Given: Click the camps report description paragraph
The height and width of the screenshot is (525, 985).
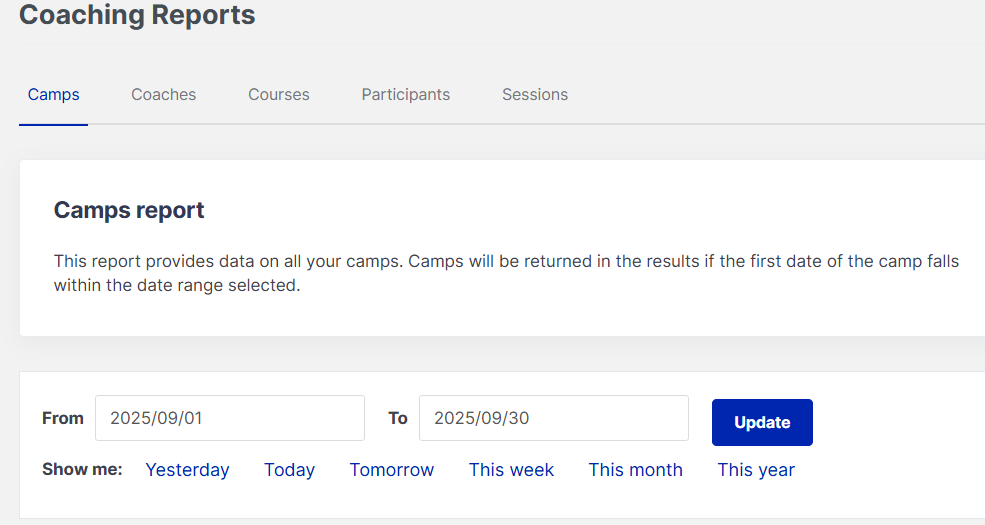Looking at the screenshot, I should coord(506,273).
